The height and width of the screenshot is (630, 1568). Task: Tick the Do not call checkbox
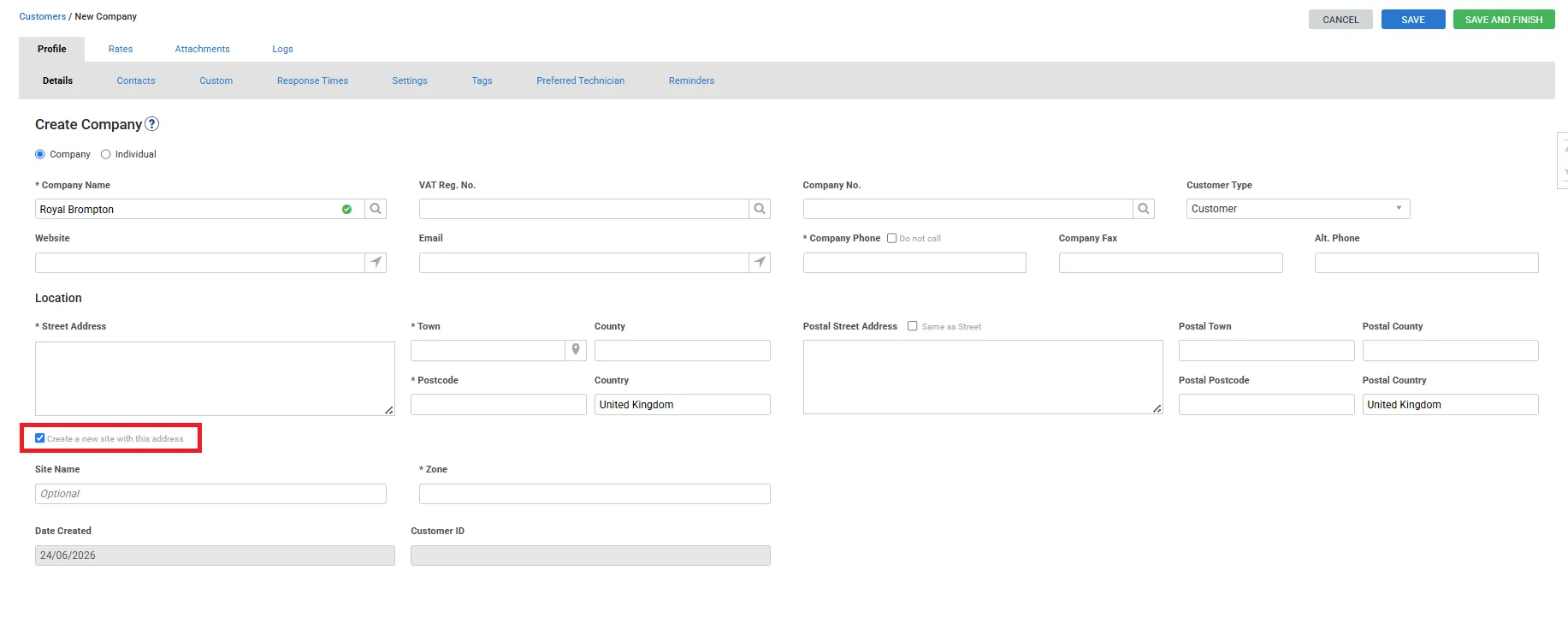tap(892, 238)
